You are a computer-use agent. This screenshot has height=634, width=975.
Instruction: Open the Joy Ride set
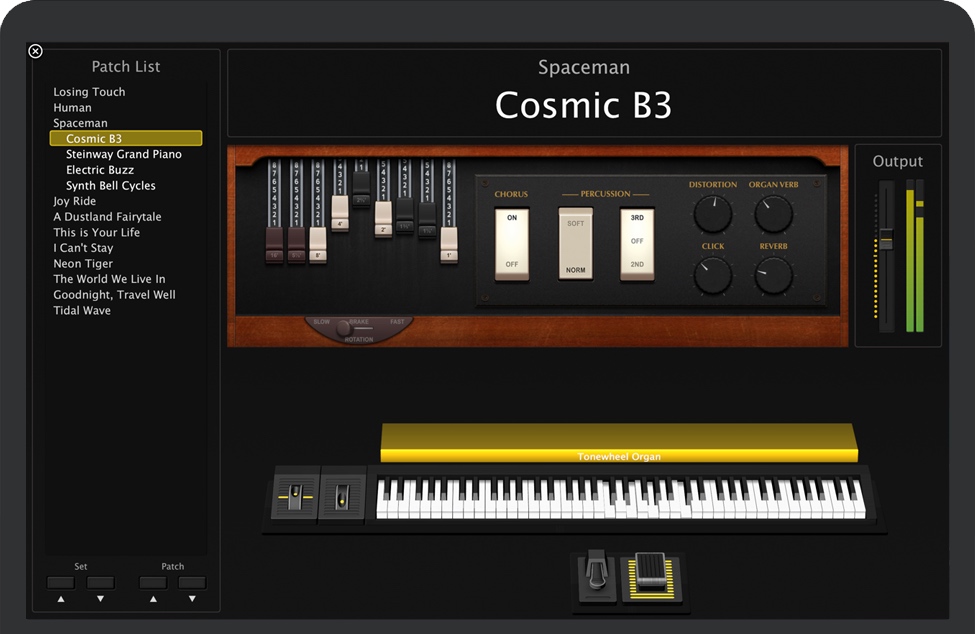pos(75,201)
